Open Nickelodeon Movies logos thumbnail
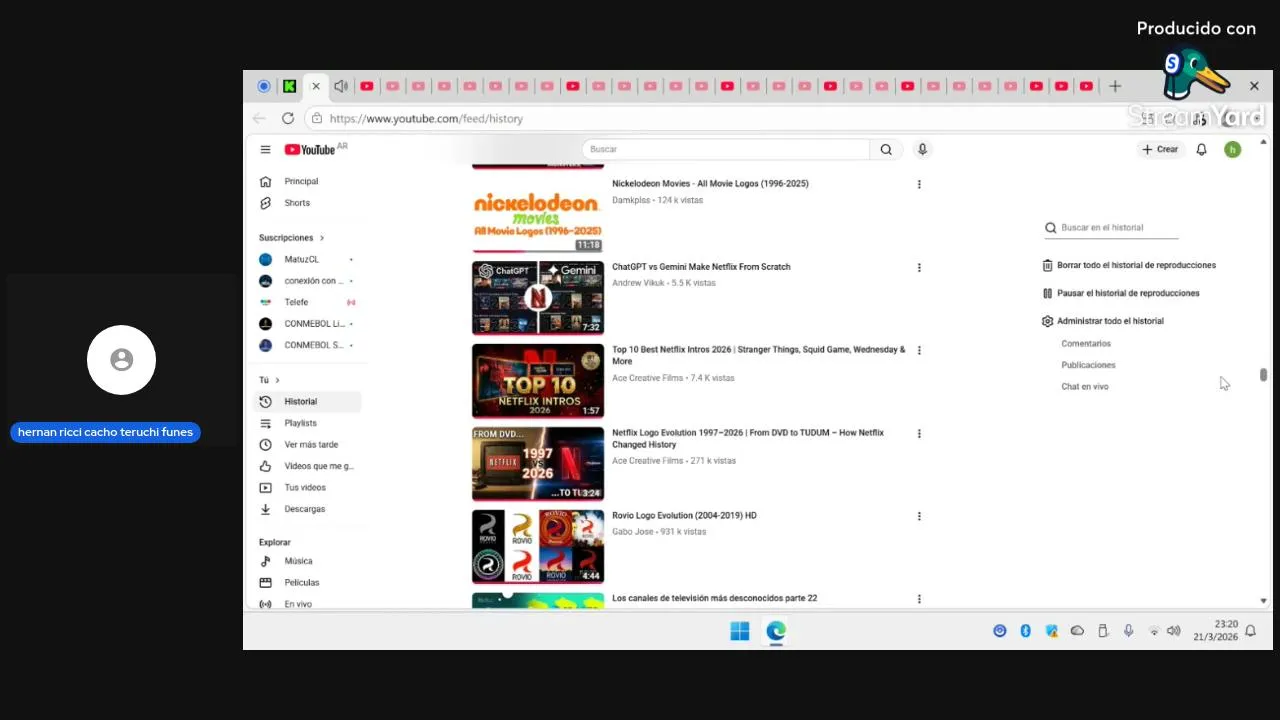The image size is (1280, 720). click(538, 215)
